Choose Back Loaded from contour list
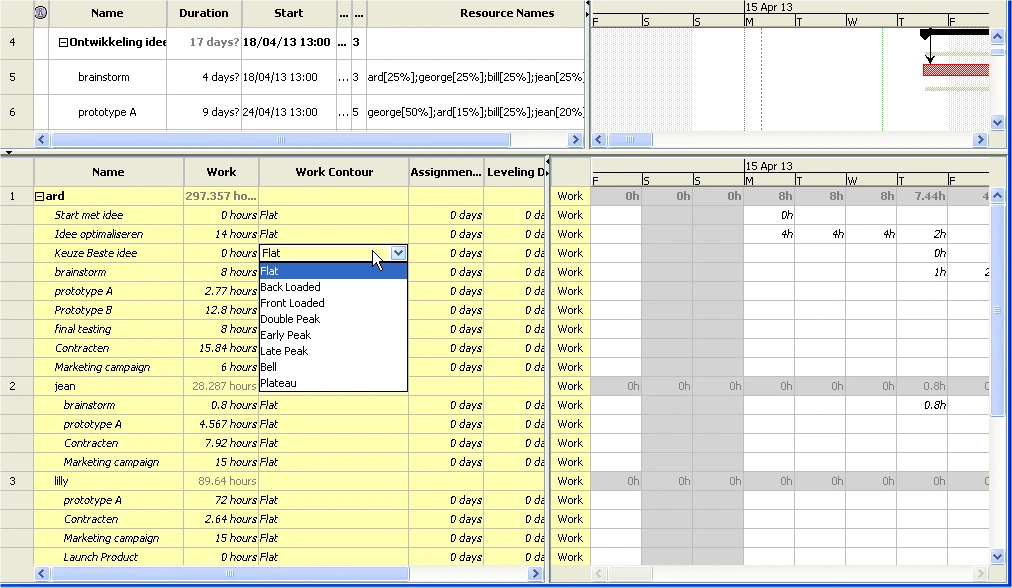 (x=333, y=287)
